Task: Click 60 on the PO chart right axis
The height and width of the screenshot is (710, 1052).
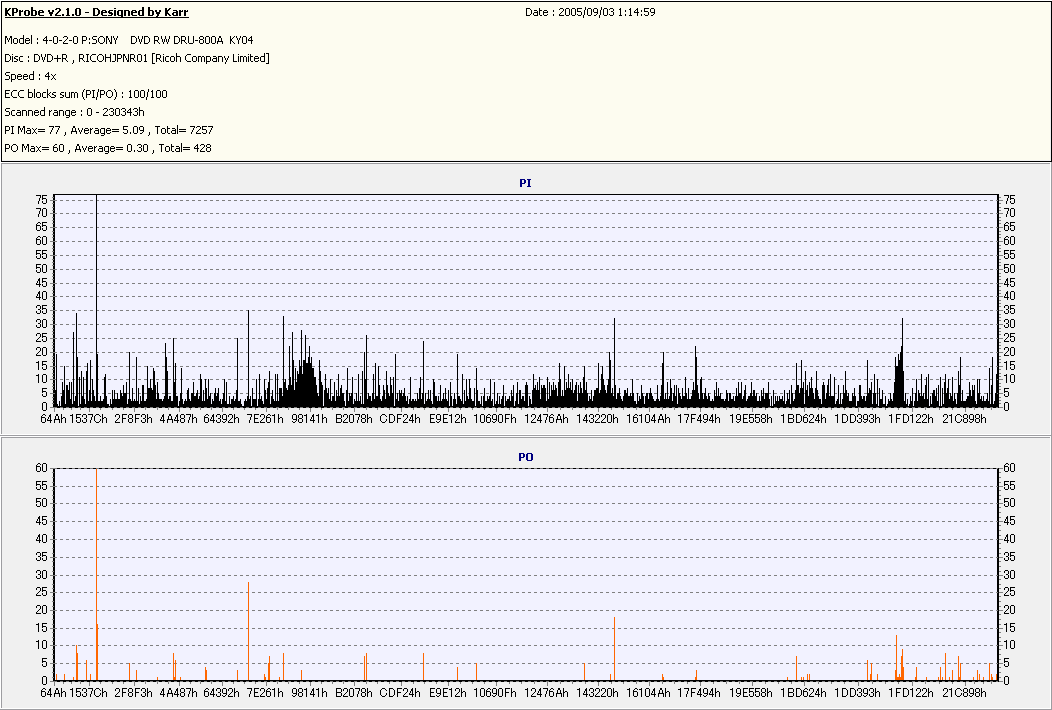Action: [1009, 468]
